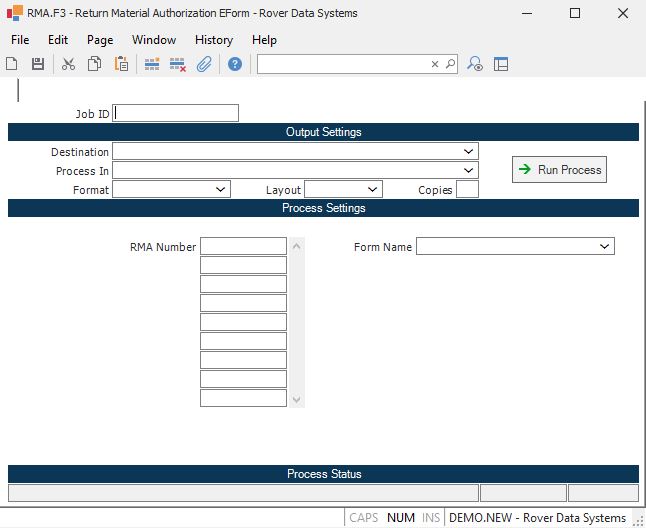
Task: Click the RMA Number list scrollbar down arrow
Action: click(295, 399)
